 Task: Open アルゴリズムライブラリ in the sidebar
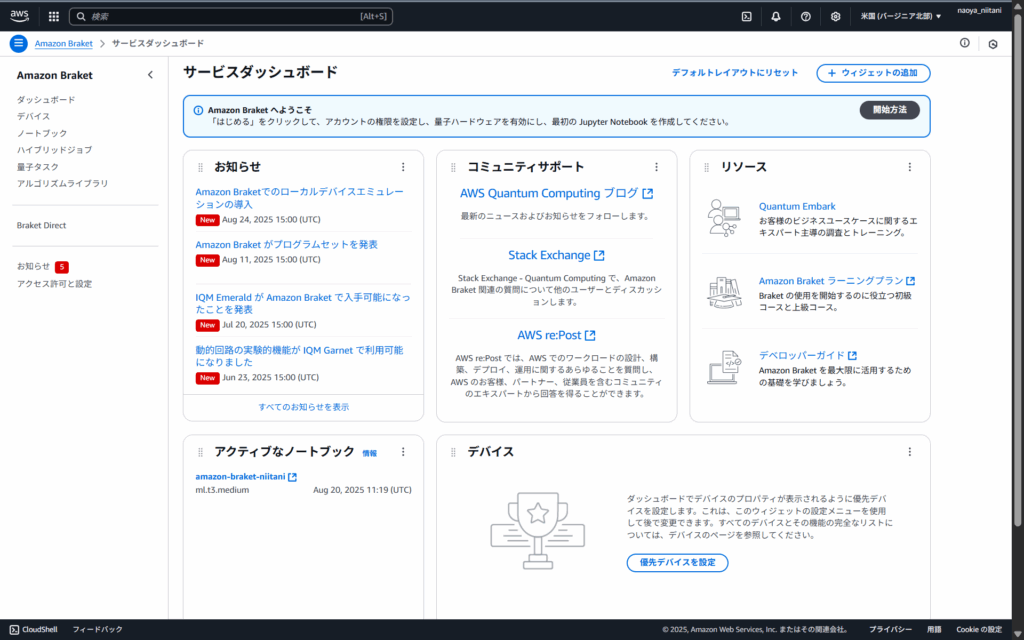tap(63, 184)
